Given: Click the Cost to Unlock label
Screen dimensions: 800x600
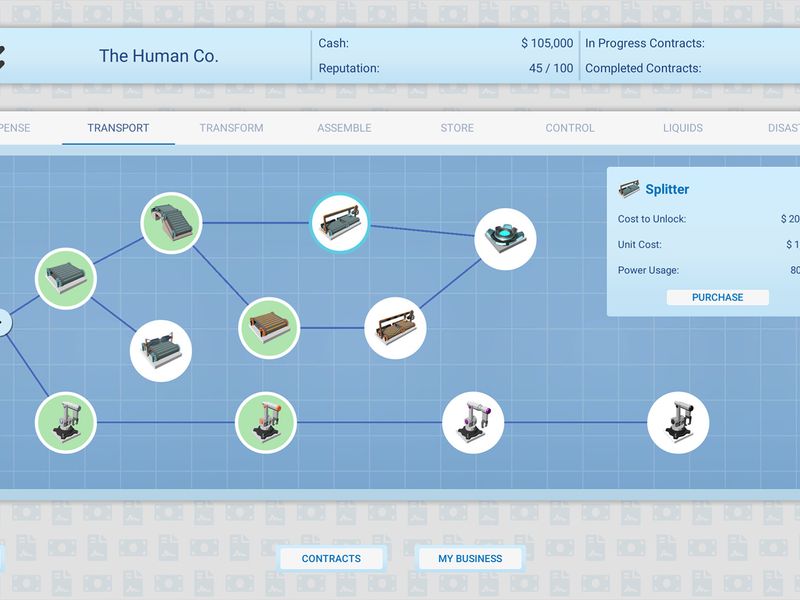Looking at the screenshot, I should (x=652, y=219).
